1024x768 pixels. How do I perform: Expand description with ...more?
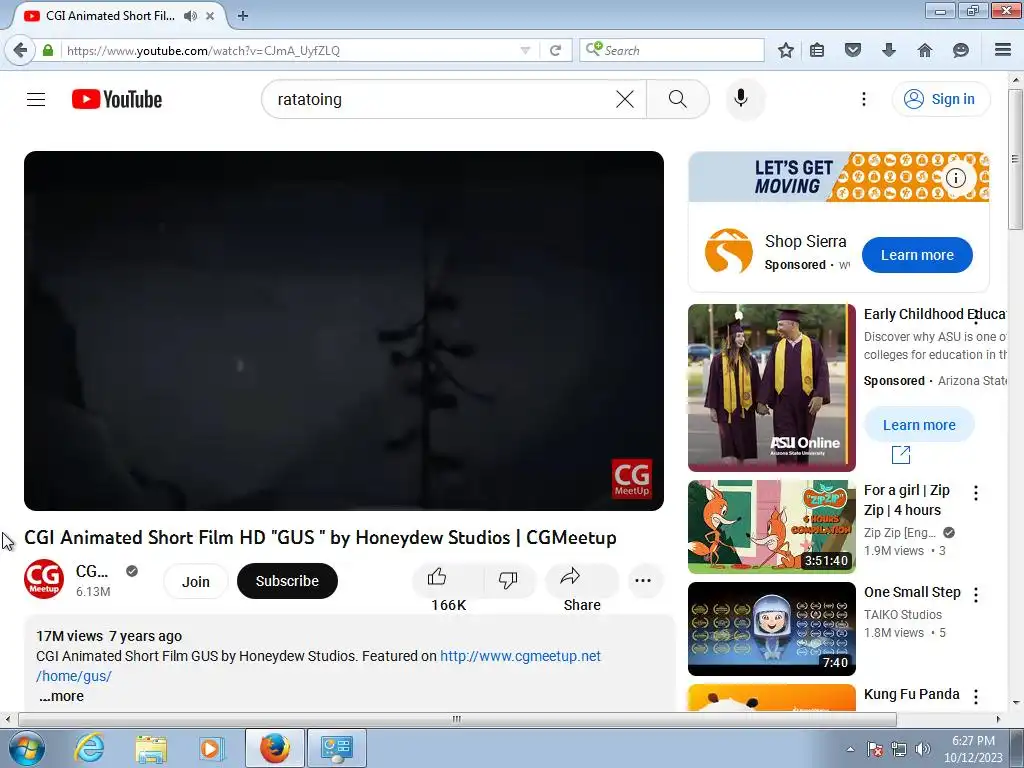pos(61,696)
